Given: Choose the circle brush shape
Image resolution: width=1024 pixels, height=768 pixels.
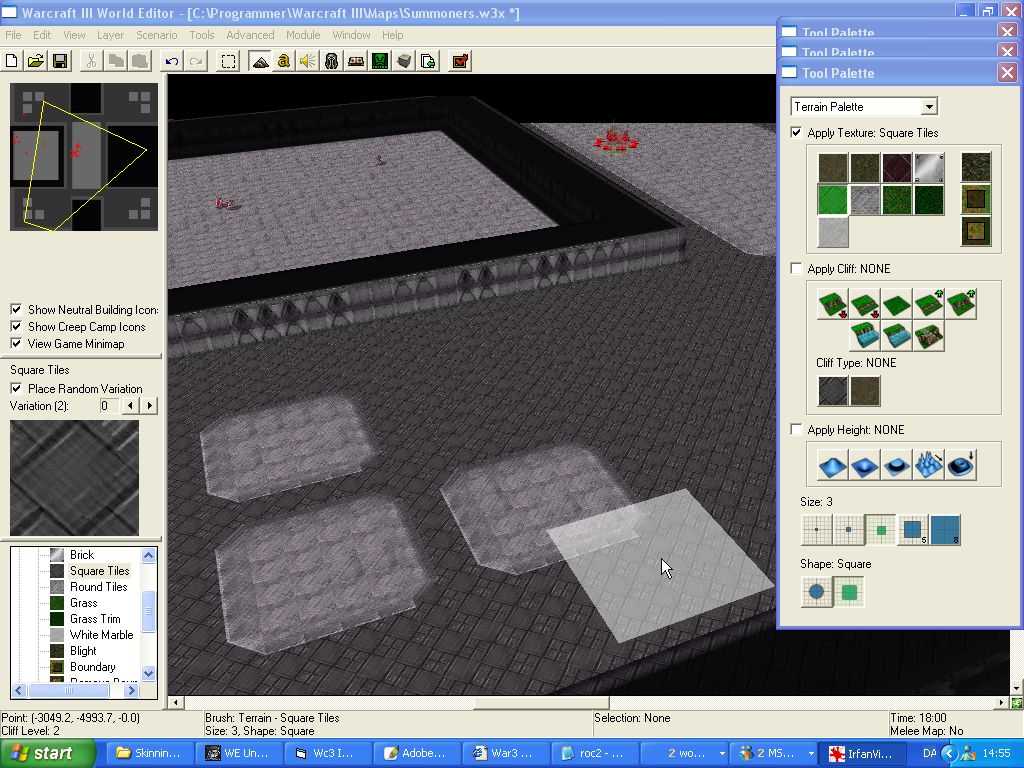Looking at the screenshot, I should coord(817,592).
